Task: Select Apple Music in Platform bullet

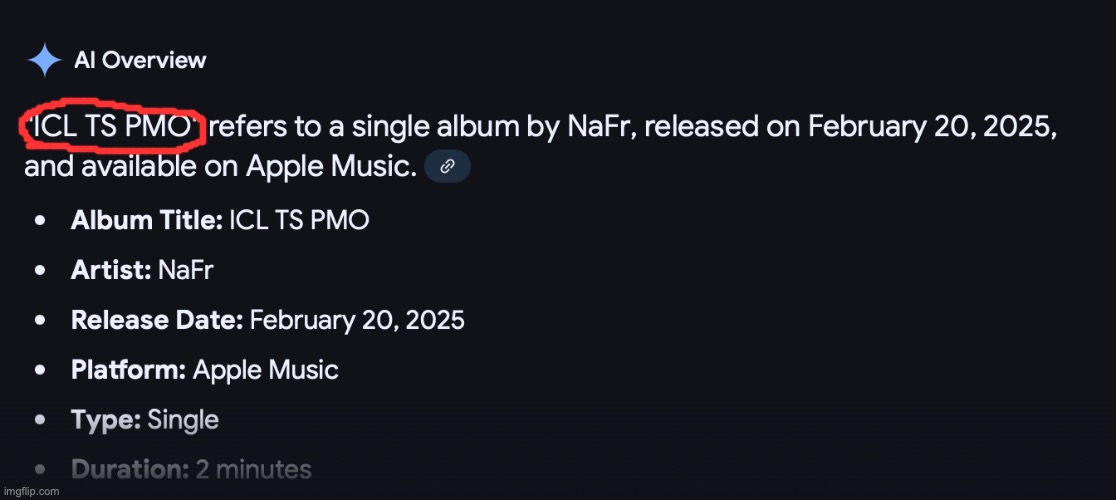Action: click(x=265, y=370)
